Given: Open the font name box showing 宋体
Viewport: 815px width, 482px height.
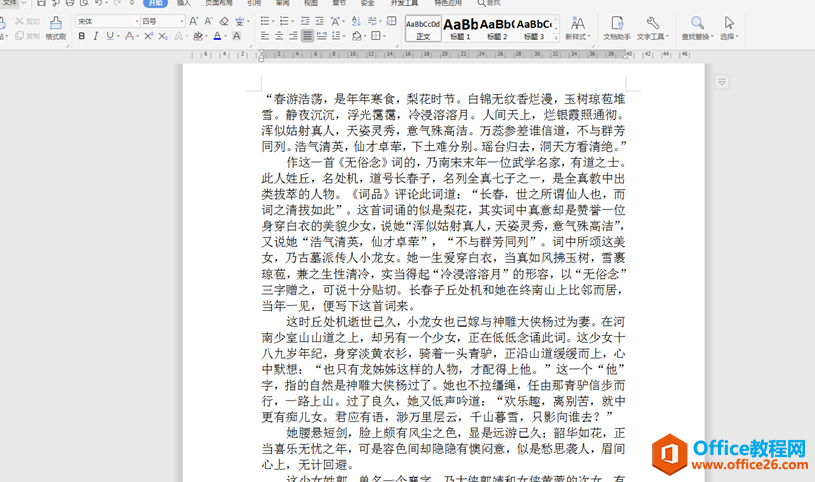Looking at the screenshot, I should coord(108,21).
